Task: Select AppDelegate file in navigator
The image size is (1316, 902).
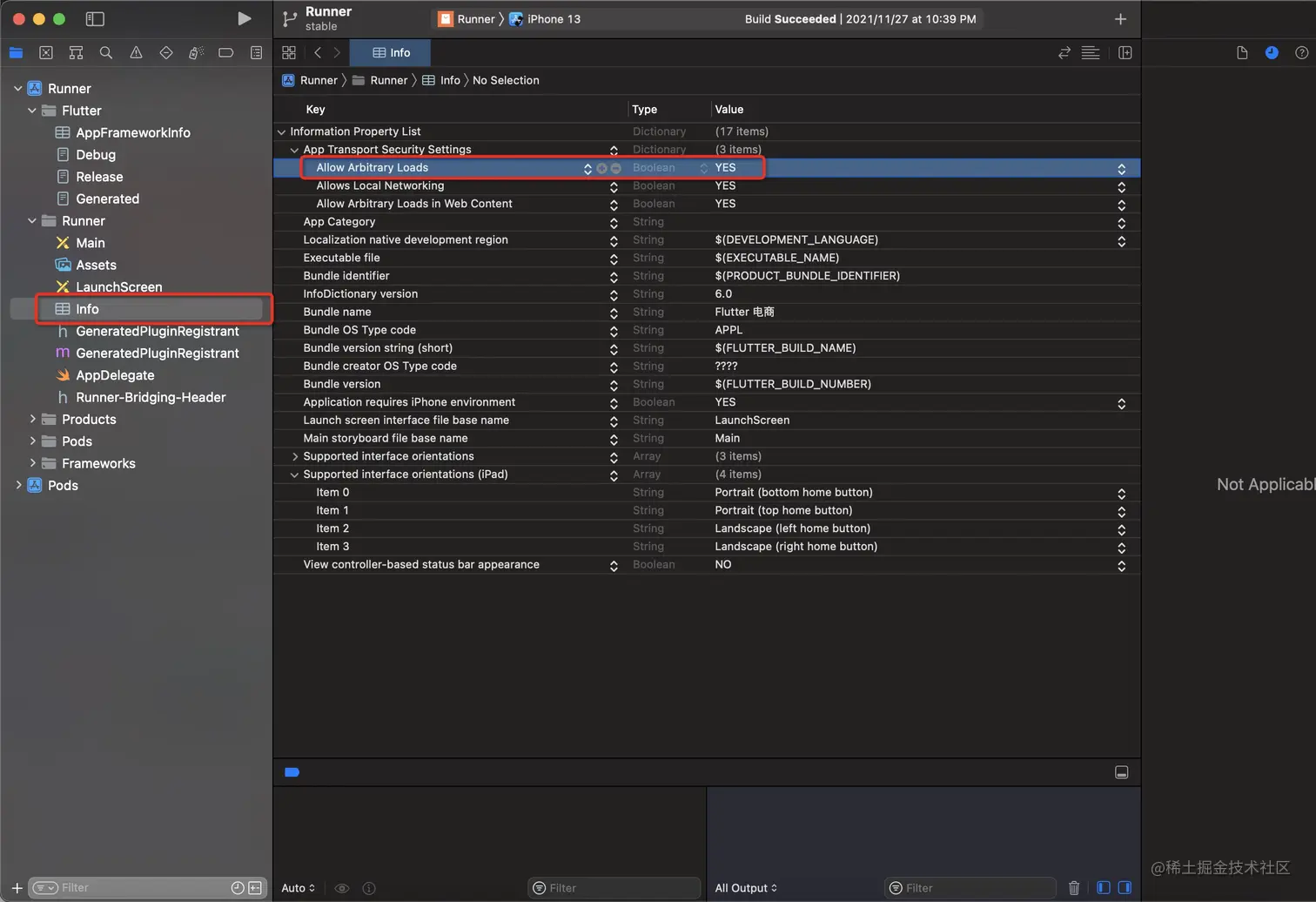Action: tap(115, 375)
